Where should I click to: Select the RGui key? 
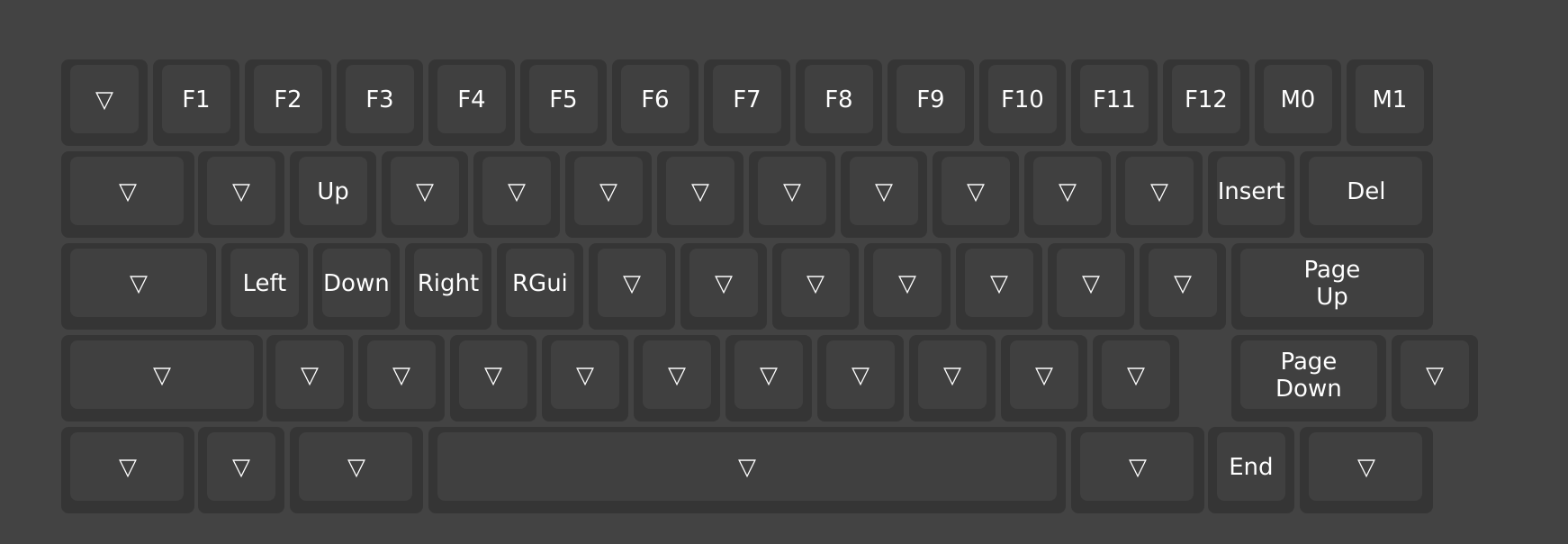[540, 284]
